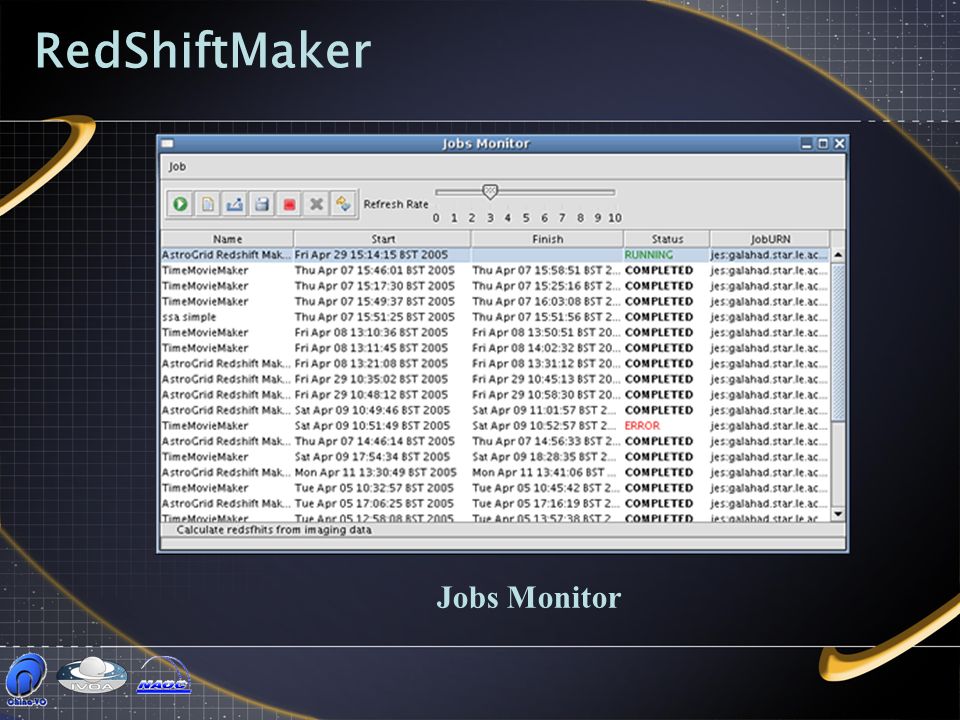Minimize the Jobs Monitor window
The width and height of the screenshot is (960, 720).
coord(807,144)
